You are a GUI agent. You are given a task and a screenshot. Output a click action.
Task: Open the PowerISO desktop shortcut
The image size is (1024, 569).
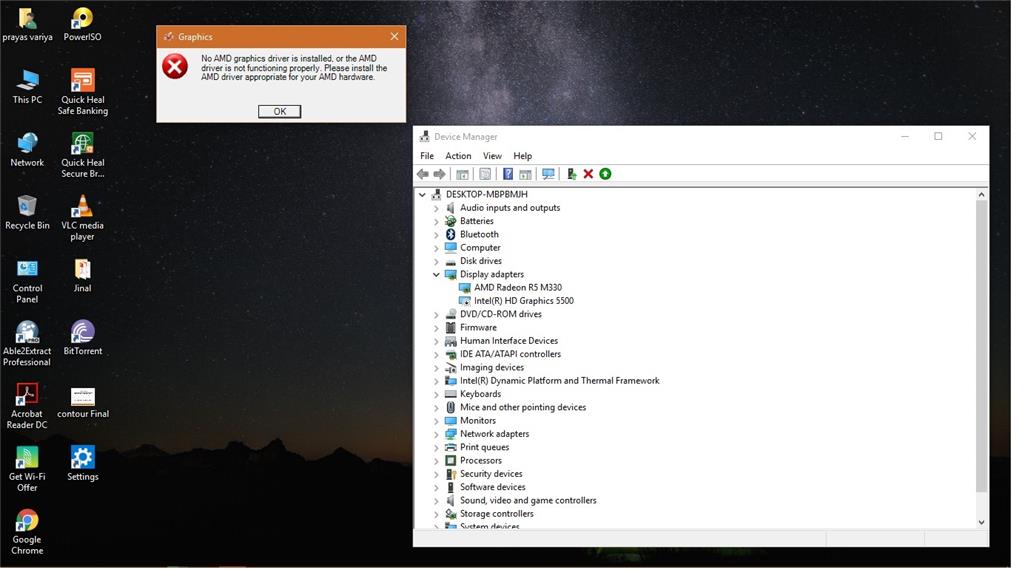[x=83, y=25]
